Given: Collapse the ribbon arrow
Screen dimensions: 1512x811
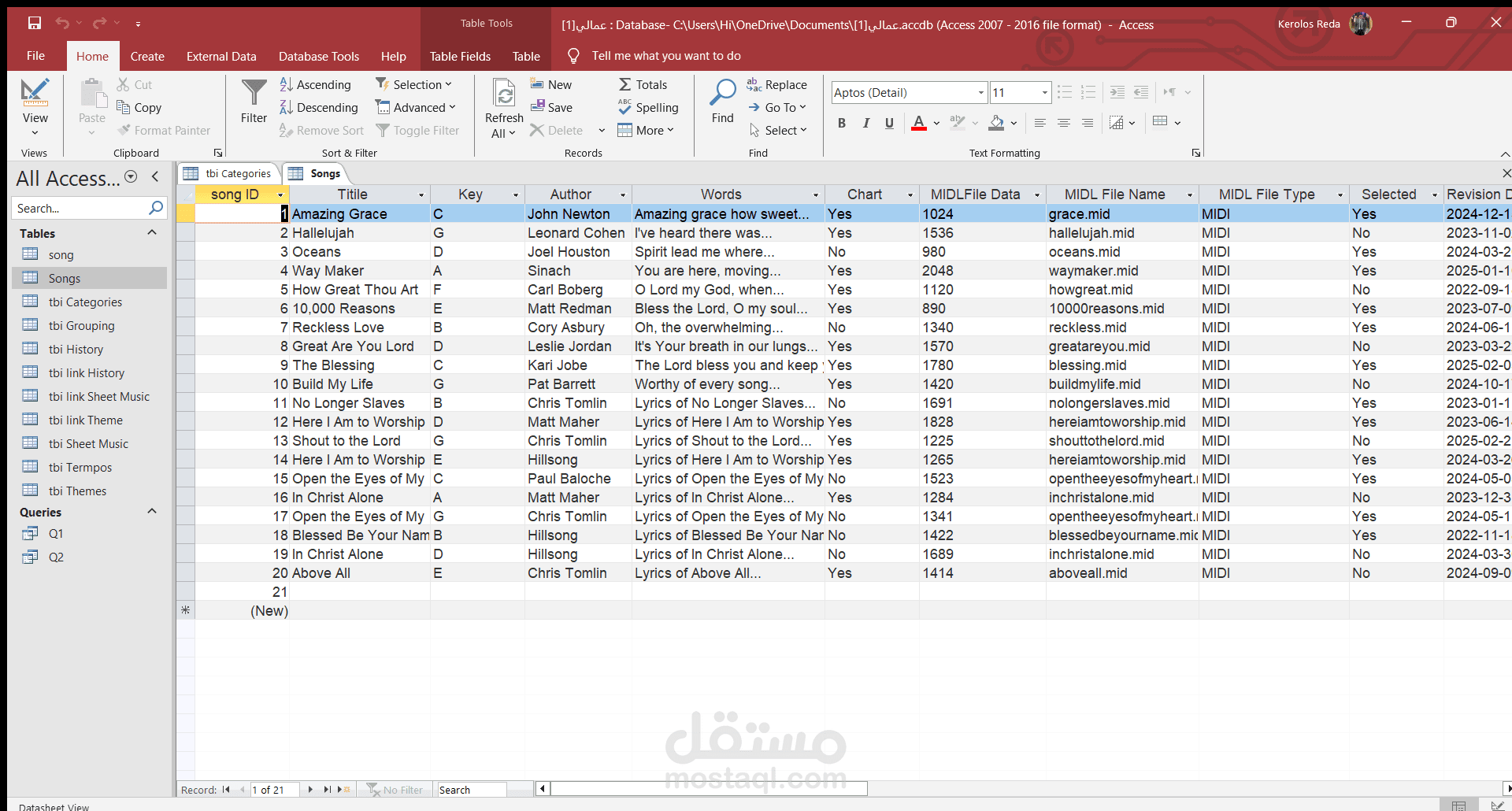Looking at the screenshot, I should coord(1505,154).
